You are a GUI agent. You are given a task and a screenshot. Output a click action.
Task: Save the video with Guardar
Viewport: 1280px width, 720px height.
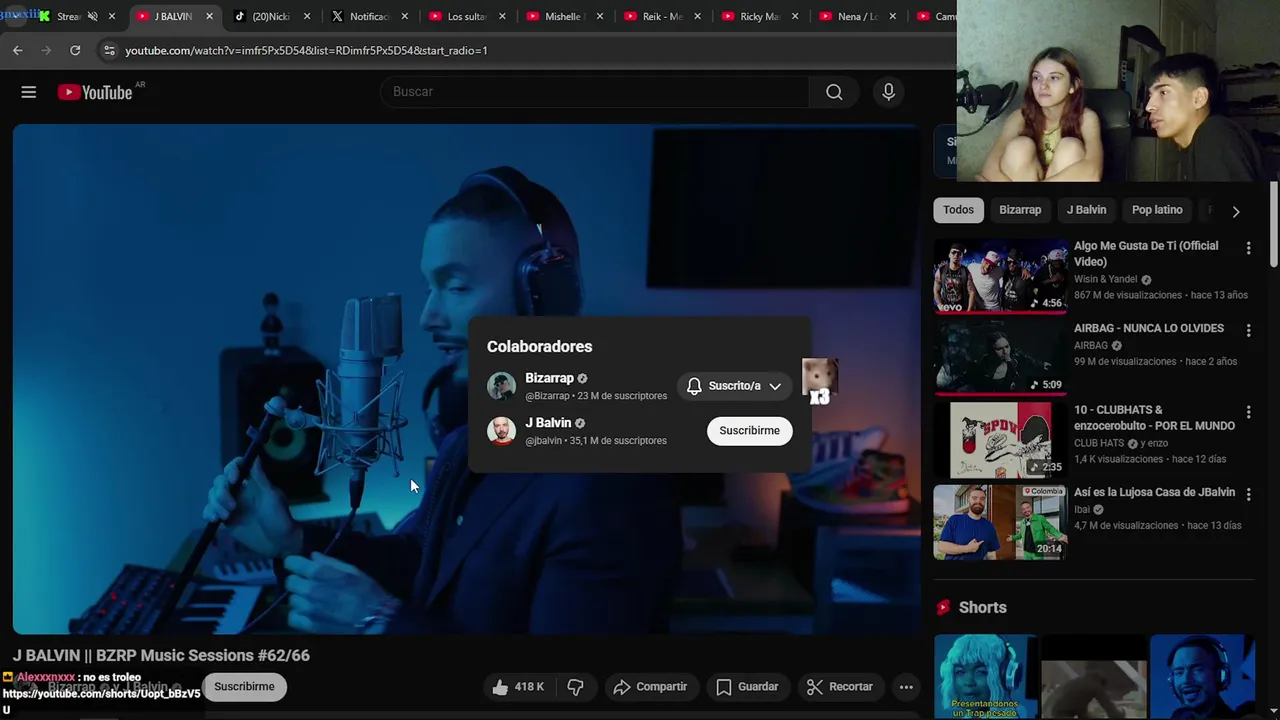click(747, 687)
